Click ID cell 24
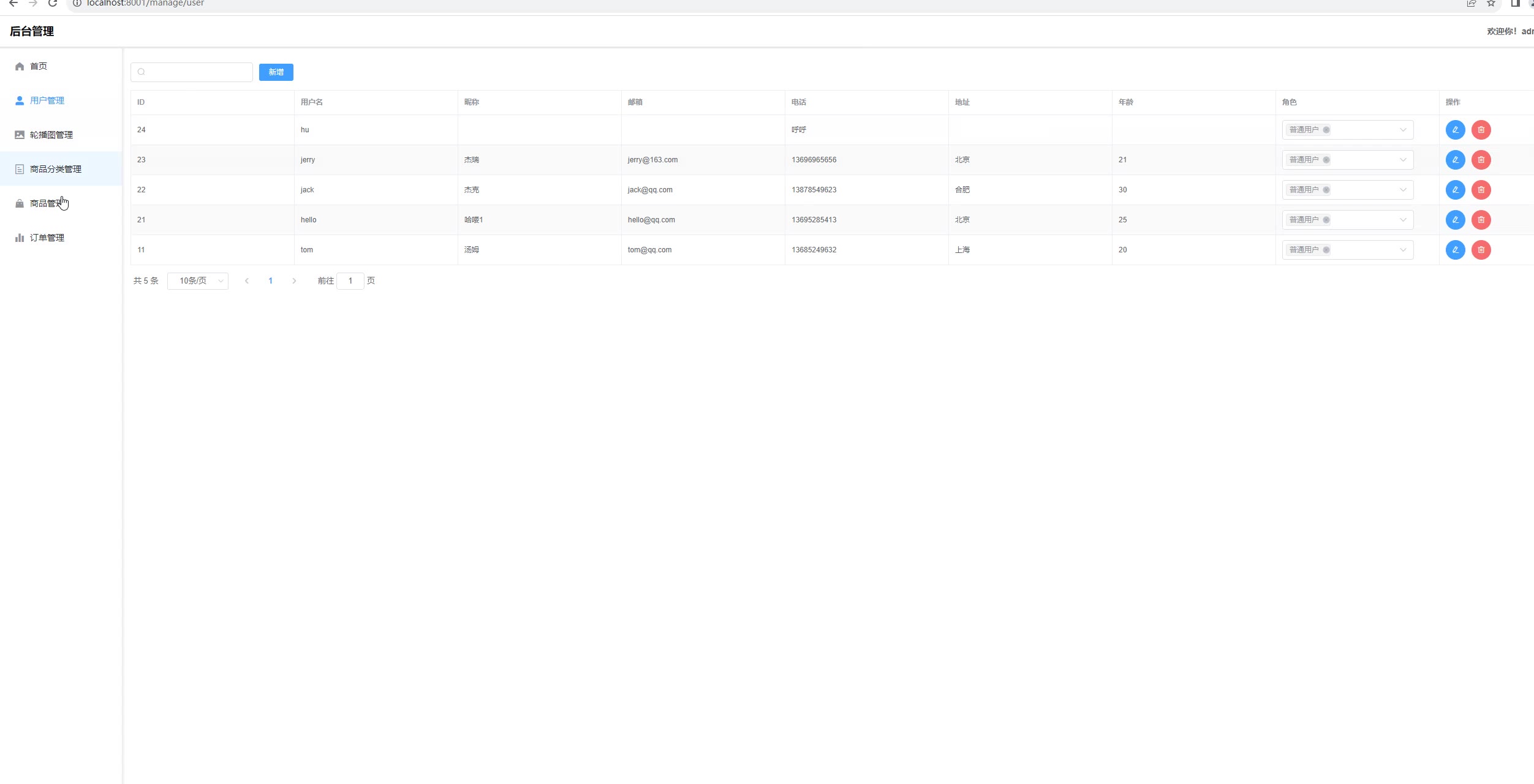 tap(142, 130)
